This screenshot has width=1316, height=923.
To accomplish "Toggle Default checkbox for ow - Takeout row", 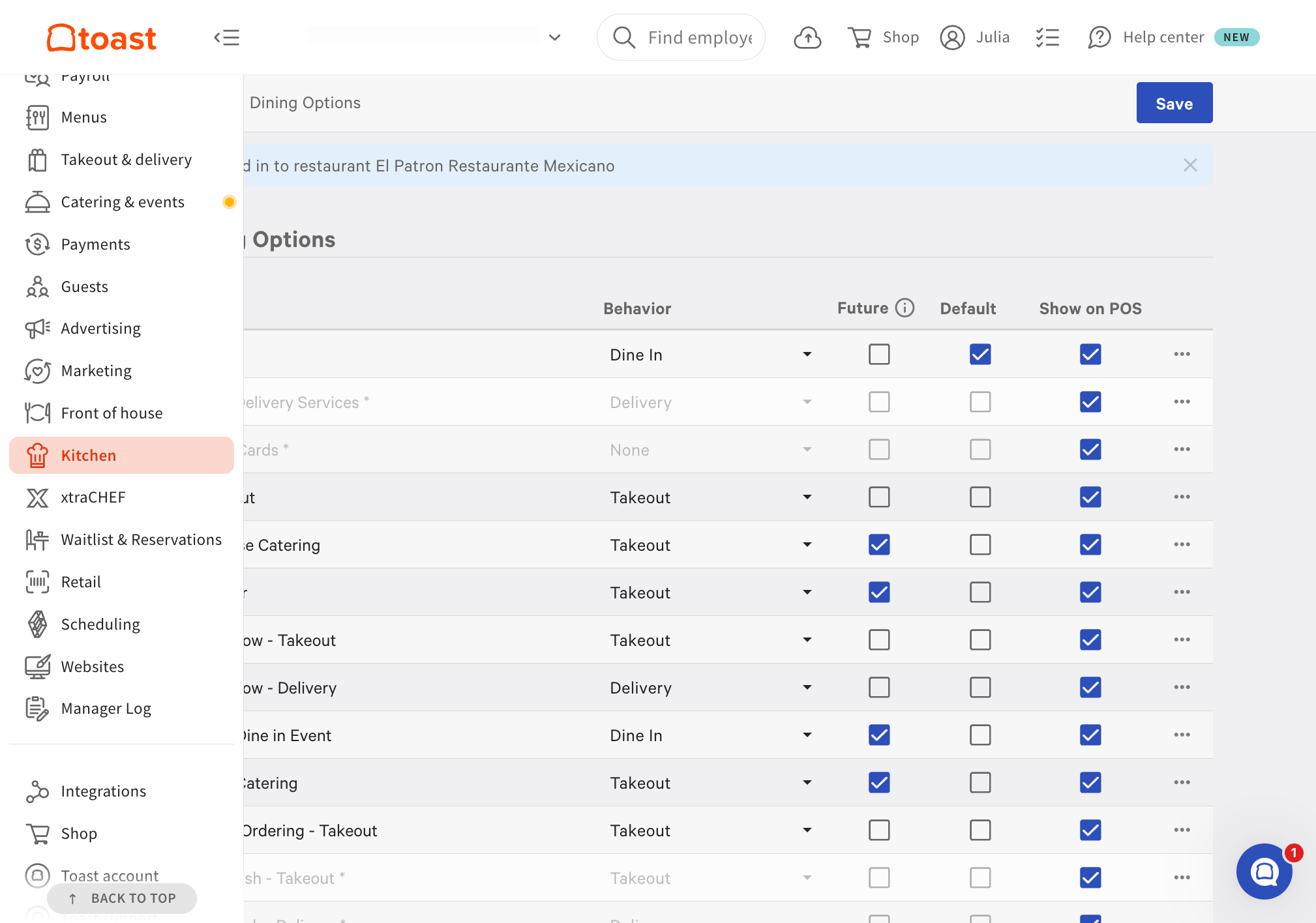I will pos(980,639).
